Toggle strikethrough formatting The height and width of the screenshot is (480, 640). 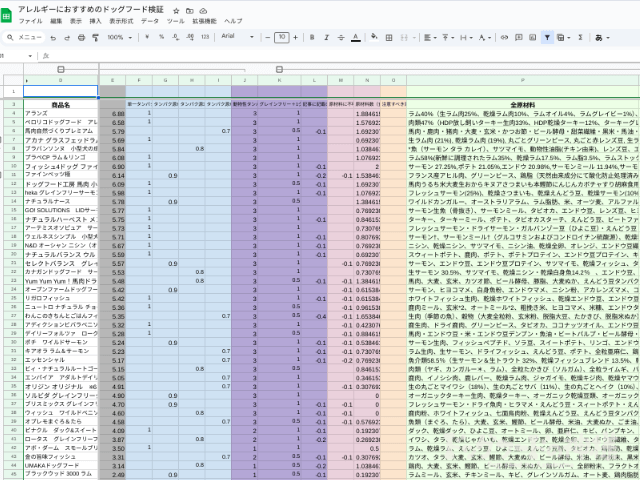tap(341, 38)
